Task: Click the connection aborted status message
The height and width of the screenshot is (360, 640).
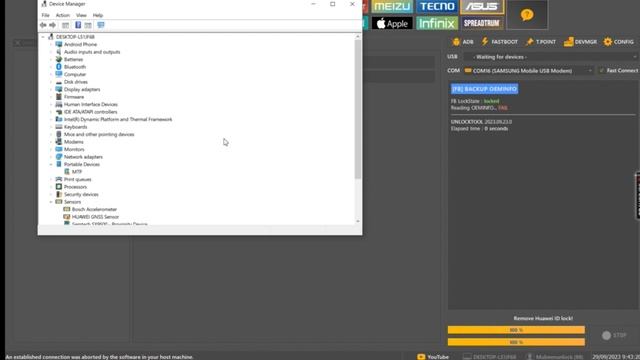Action: tap(99, 357)
